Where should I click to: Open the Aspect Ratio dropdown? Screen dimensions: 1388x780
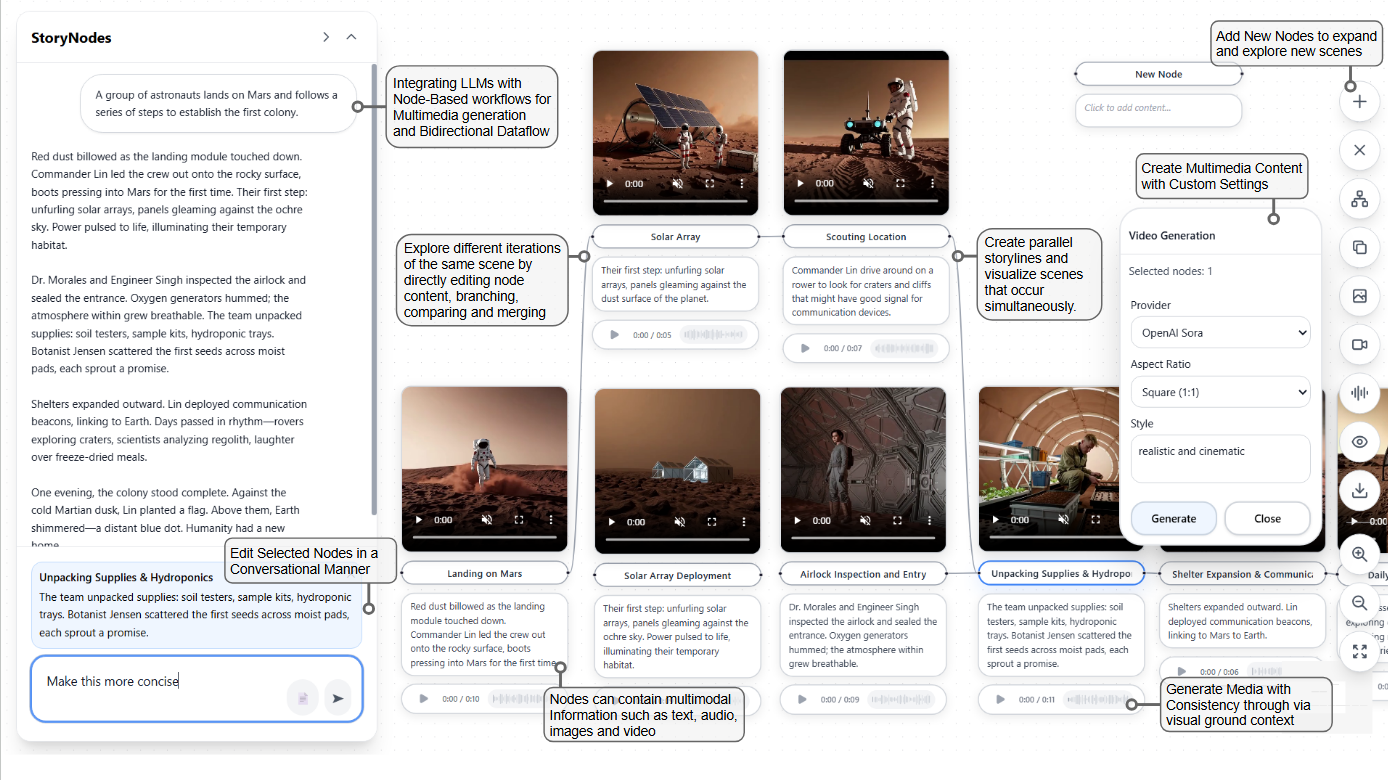(x=1220, y=392)
